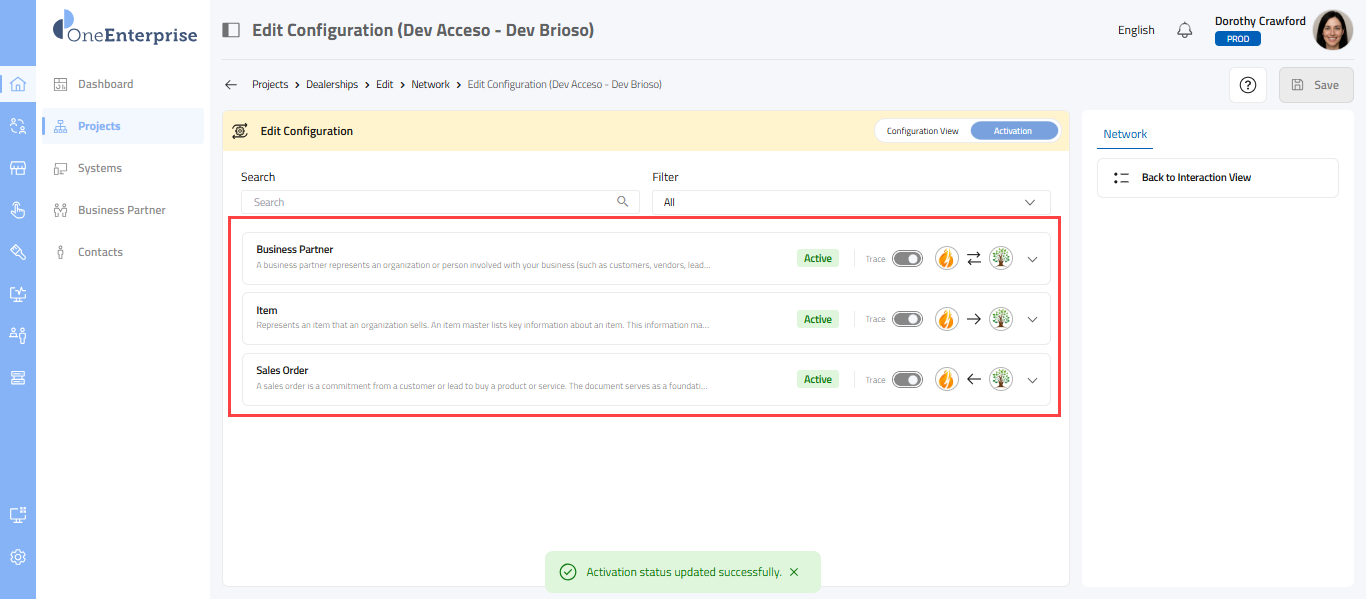Click the Search input field
The width and height of the screenshot is (1366, 599).
click(x=432, y=202)
